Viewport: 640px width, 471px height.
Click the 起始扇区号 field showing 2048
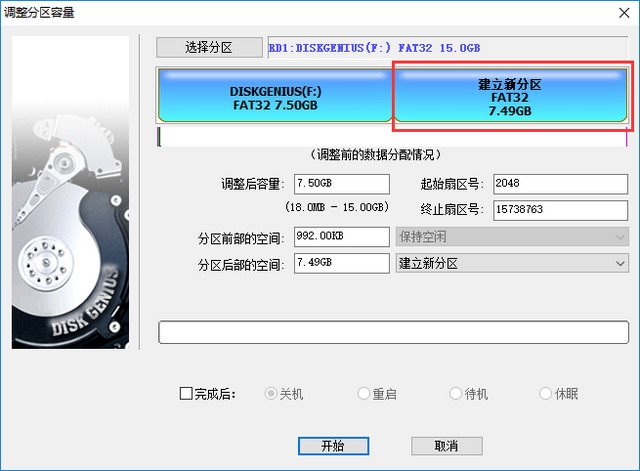[x=560, y=184]
